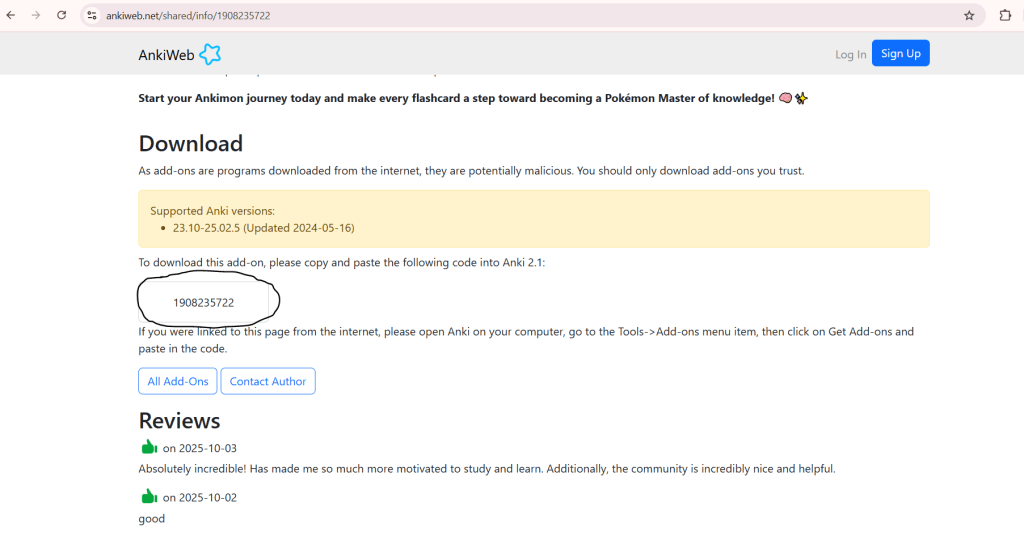Open site information icon in address bar
The image size is (1024, 536).
point(92,16)
